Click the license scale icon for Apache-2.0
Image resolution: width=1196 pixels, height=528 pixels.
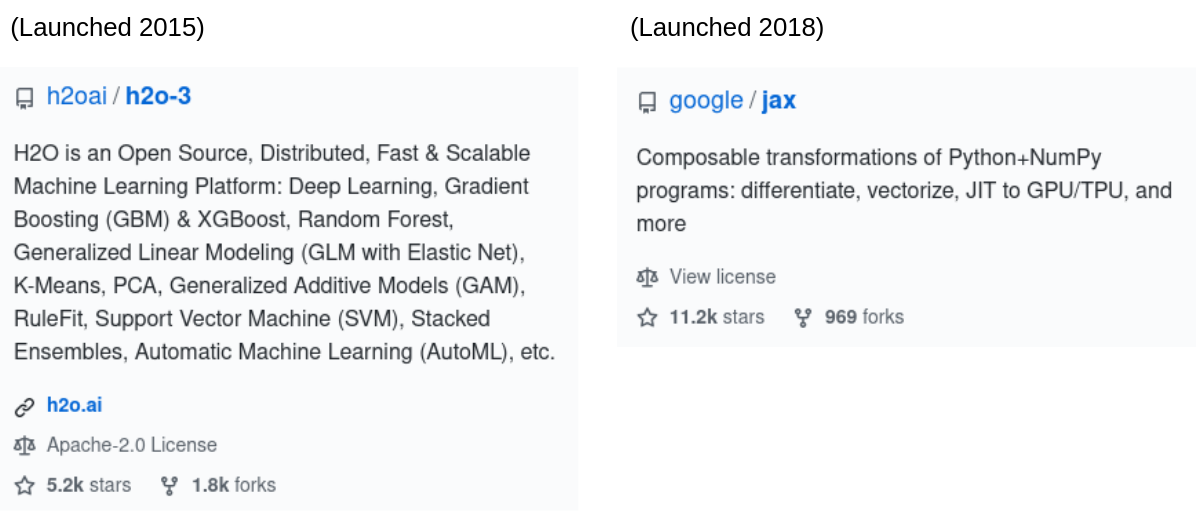[24, 445]
